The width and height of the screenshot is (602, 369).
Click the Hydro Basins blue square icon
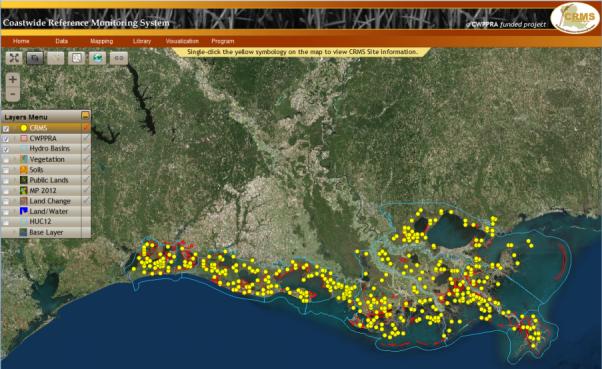pyautogui.click(x=24, y=149)
